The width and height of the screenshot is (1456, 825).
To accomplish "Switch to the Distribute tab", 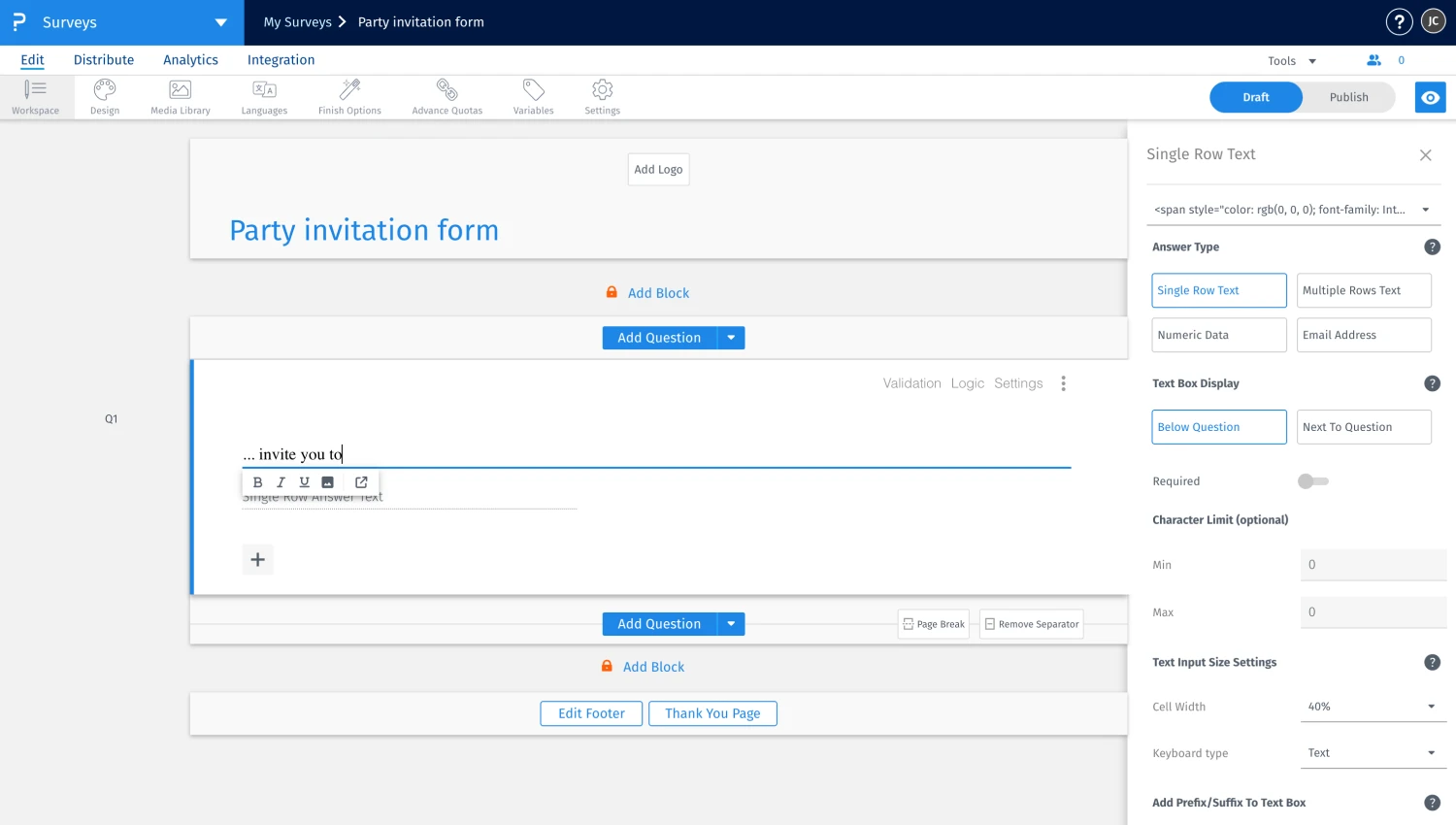I will click(x=103, y=59).
